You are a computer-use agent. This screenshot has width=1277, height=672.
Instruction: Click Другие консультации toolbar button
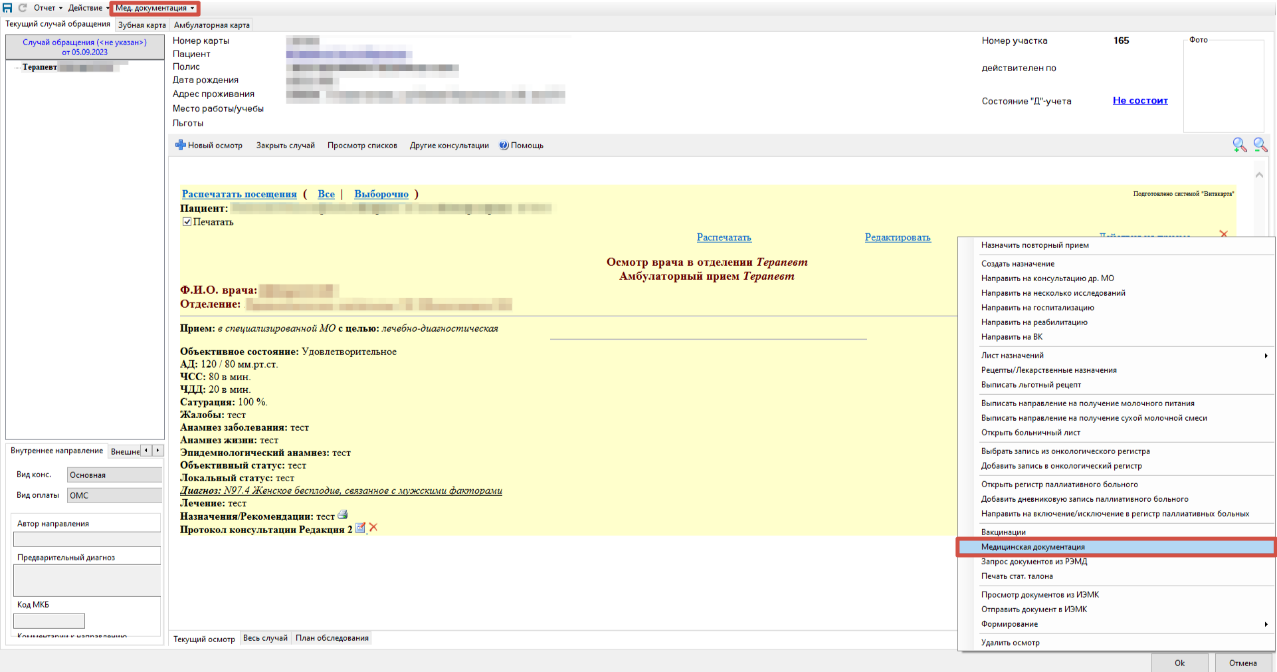coord(449,145)
